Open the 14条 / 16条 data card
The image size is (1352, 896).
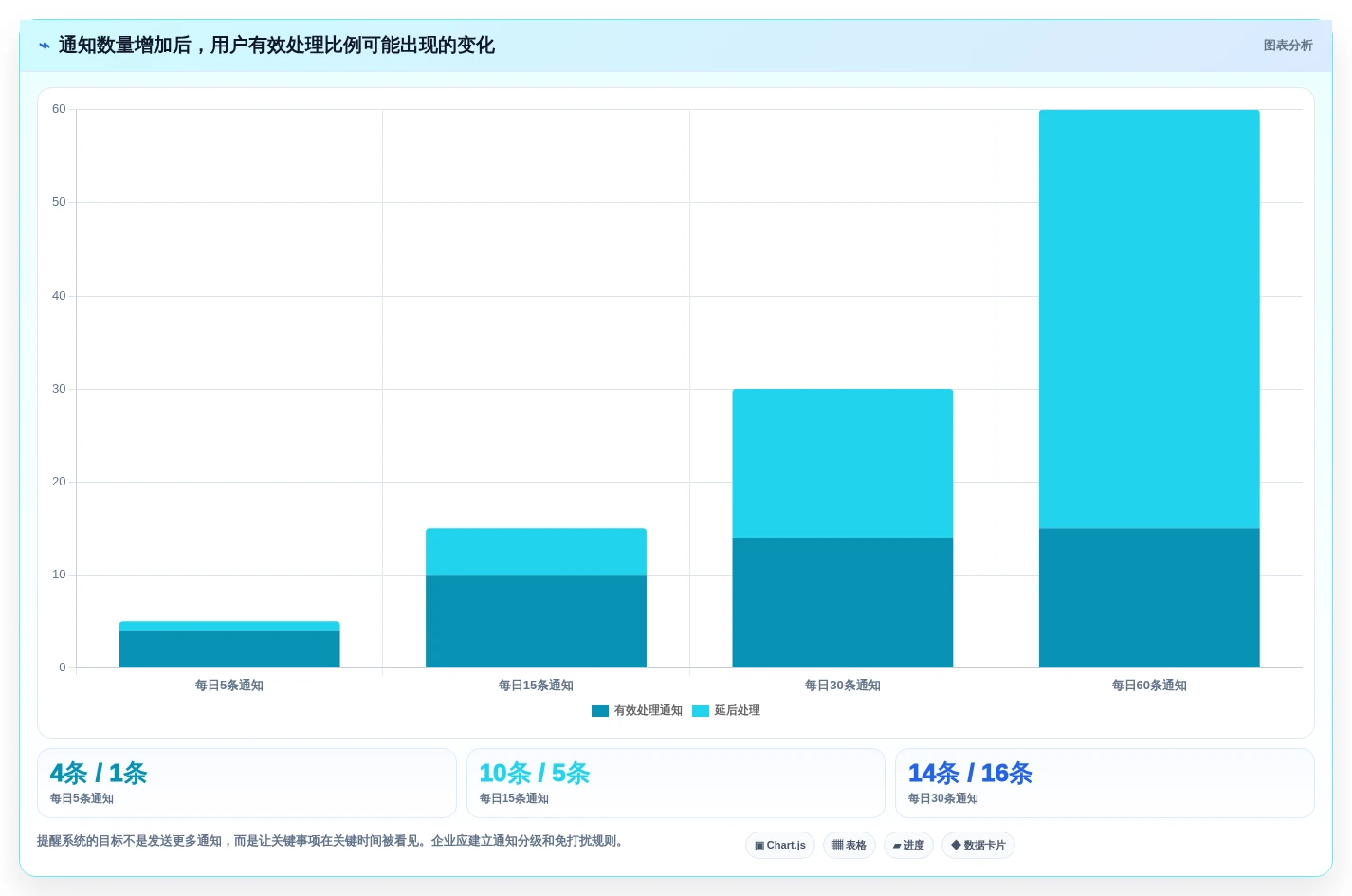1105,783
